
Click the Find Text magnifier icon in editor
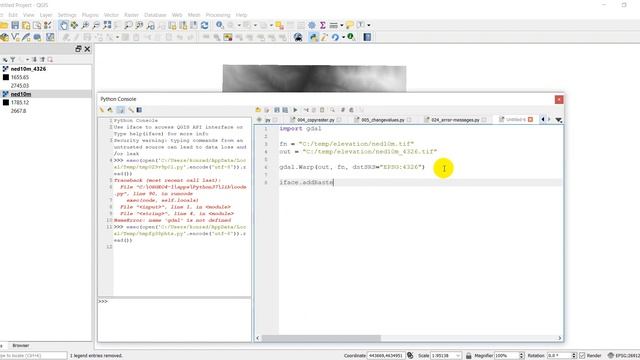pos(333,110)
